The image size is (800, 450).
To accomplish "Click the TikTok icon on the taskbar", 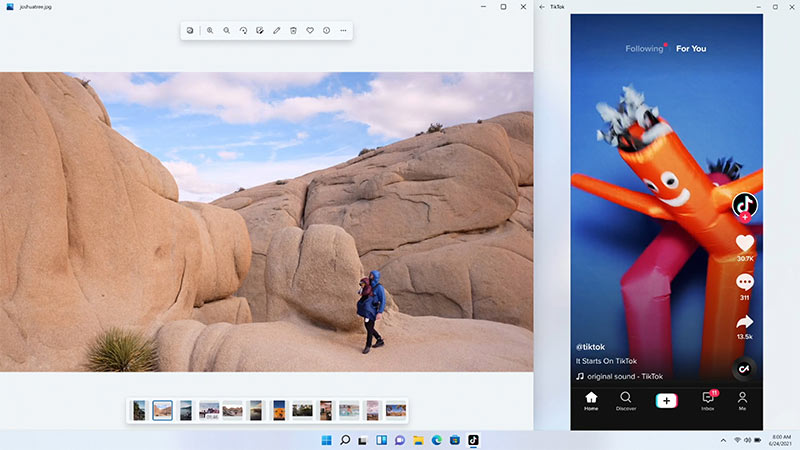I will pyautogui.click(x=473, y=440).
